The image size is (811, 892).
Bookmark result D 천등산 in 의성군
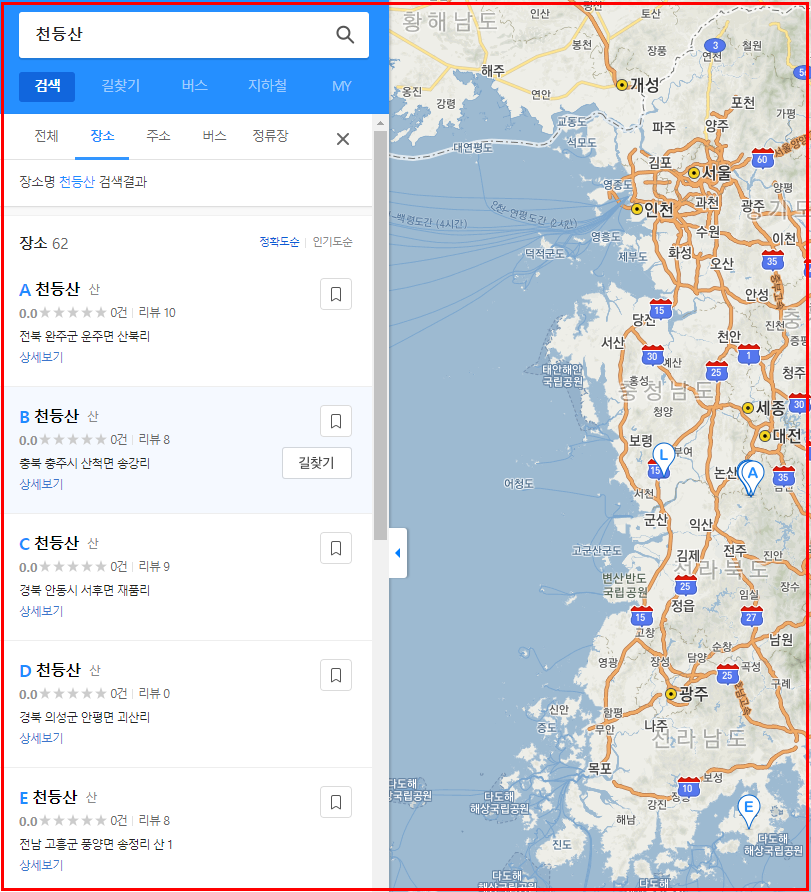point(336,675)
